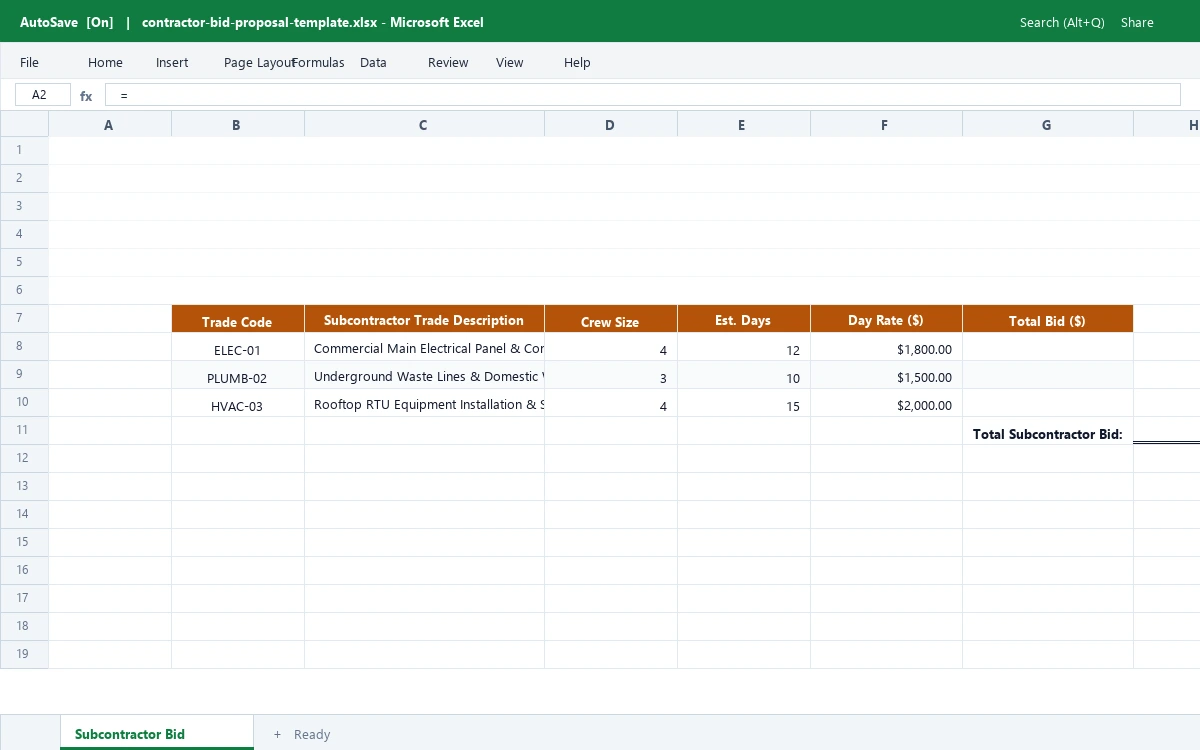Click the Share button

[1137, 22]
